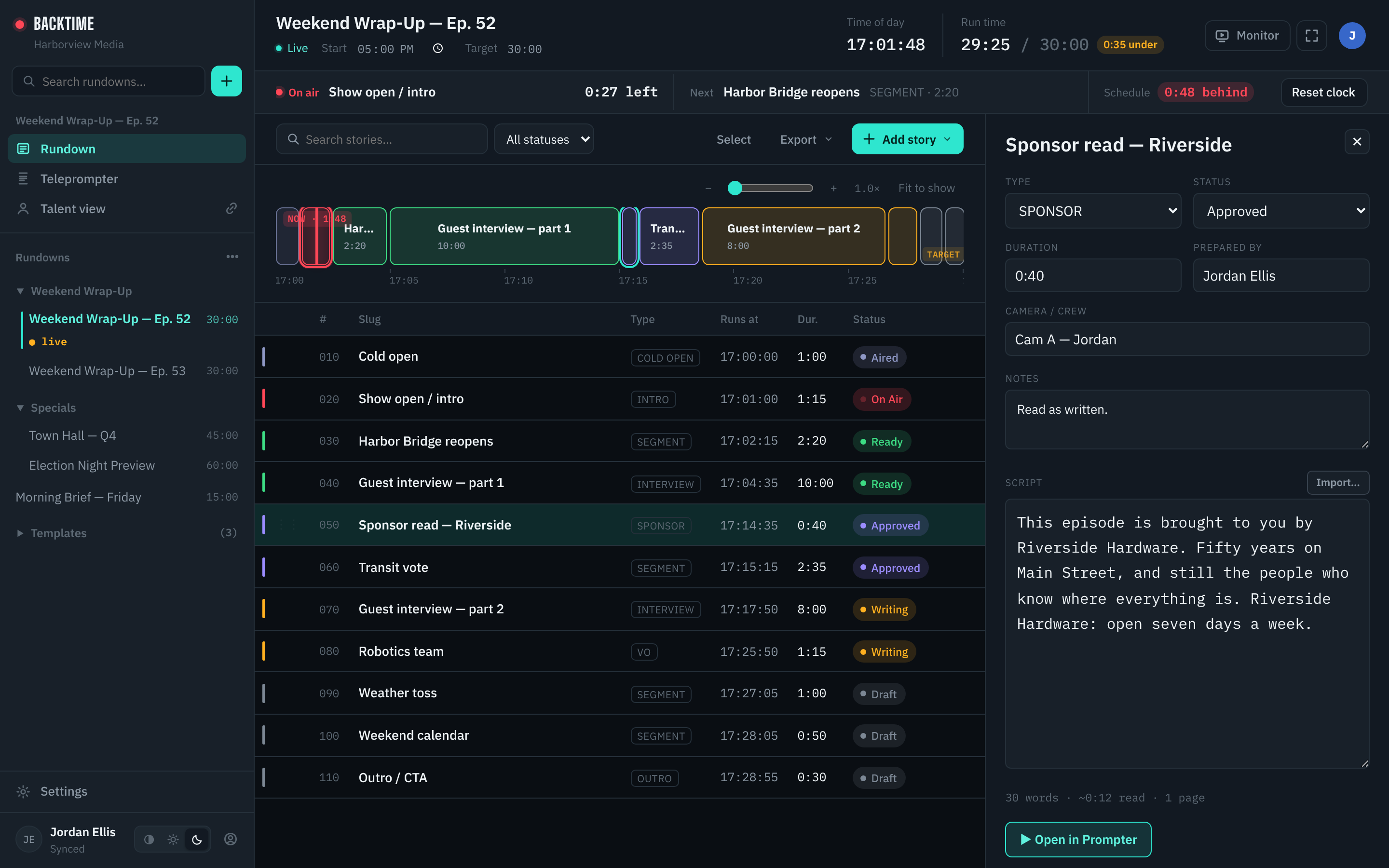This screenshot has height=868, width=1389.
Task: Click the Select stories button
Action: (734, 139)
